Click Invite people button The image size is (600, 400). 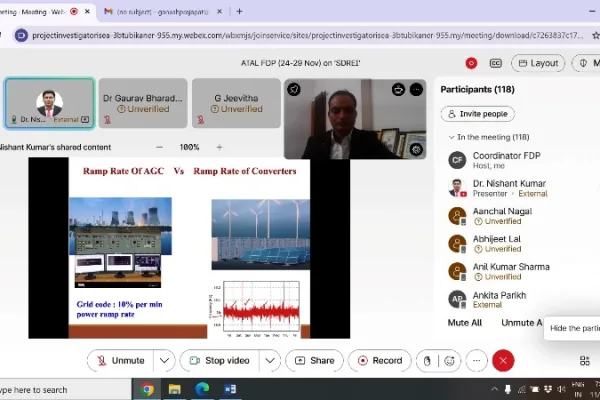click(478, 114)
